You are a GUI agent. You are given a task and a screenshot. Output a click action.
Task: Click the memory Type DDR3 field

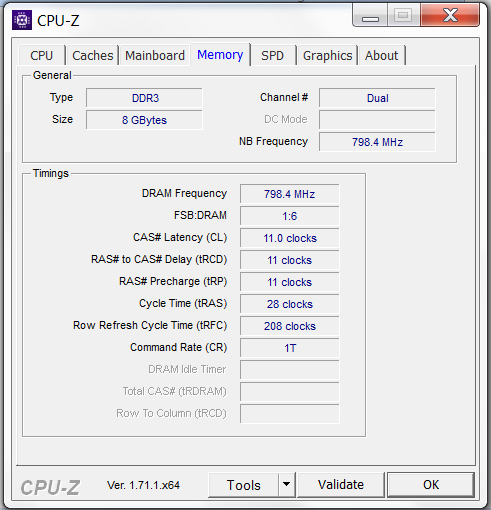[x=144, y=98]
